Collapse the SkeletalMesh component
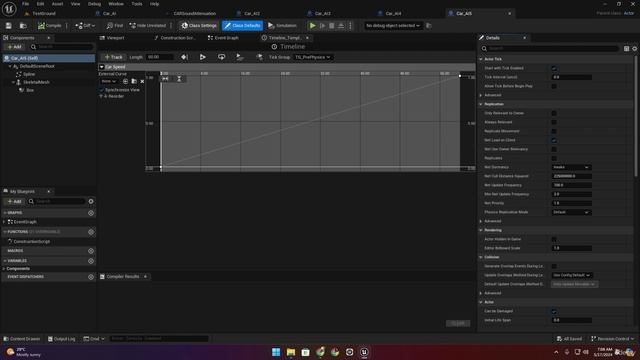Viewport: 640px width, 360px height. (x=13, y=82)
